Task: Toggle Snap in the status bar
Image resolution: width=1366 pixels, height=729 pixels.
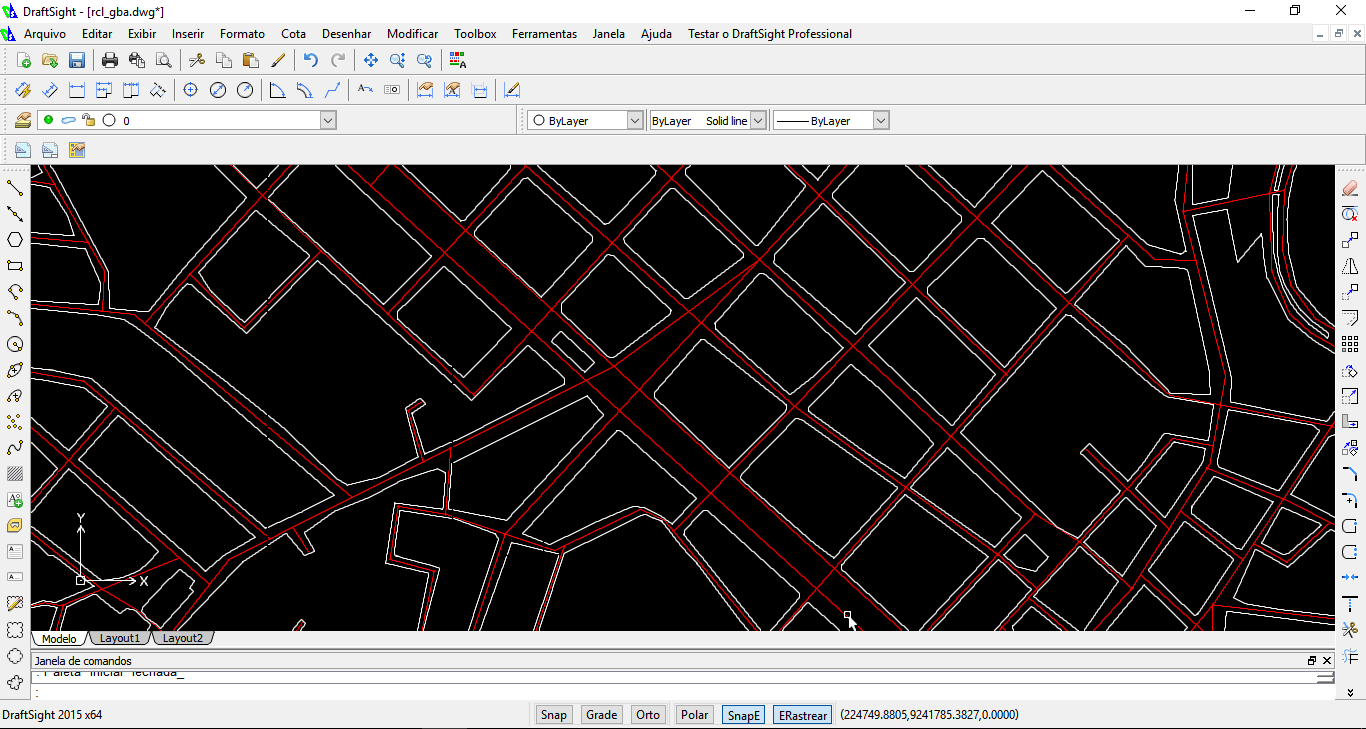Action: pos(553,714)
